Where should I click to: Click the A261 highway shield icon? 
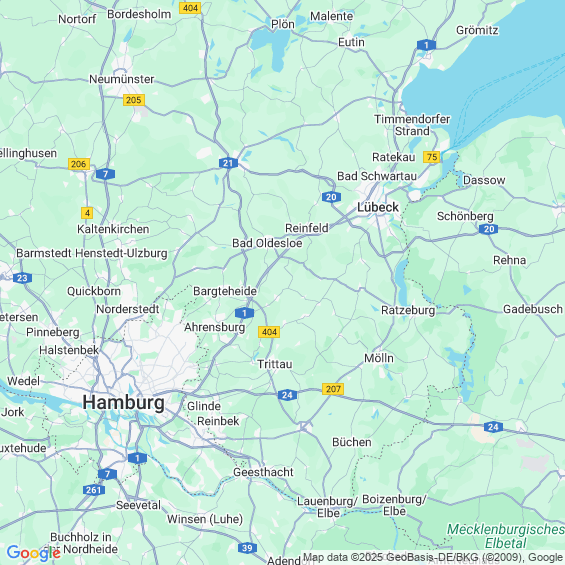pyautogui.click(x=94, y=490)
